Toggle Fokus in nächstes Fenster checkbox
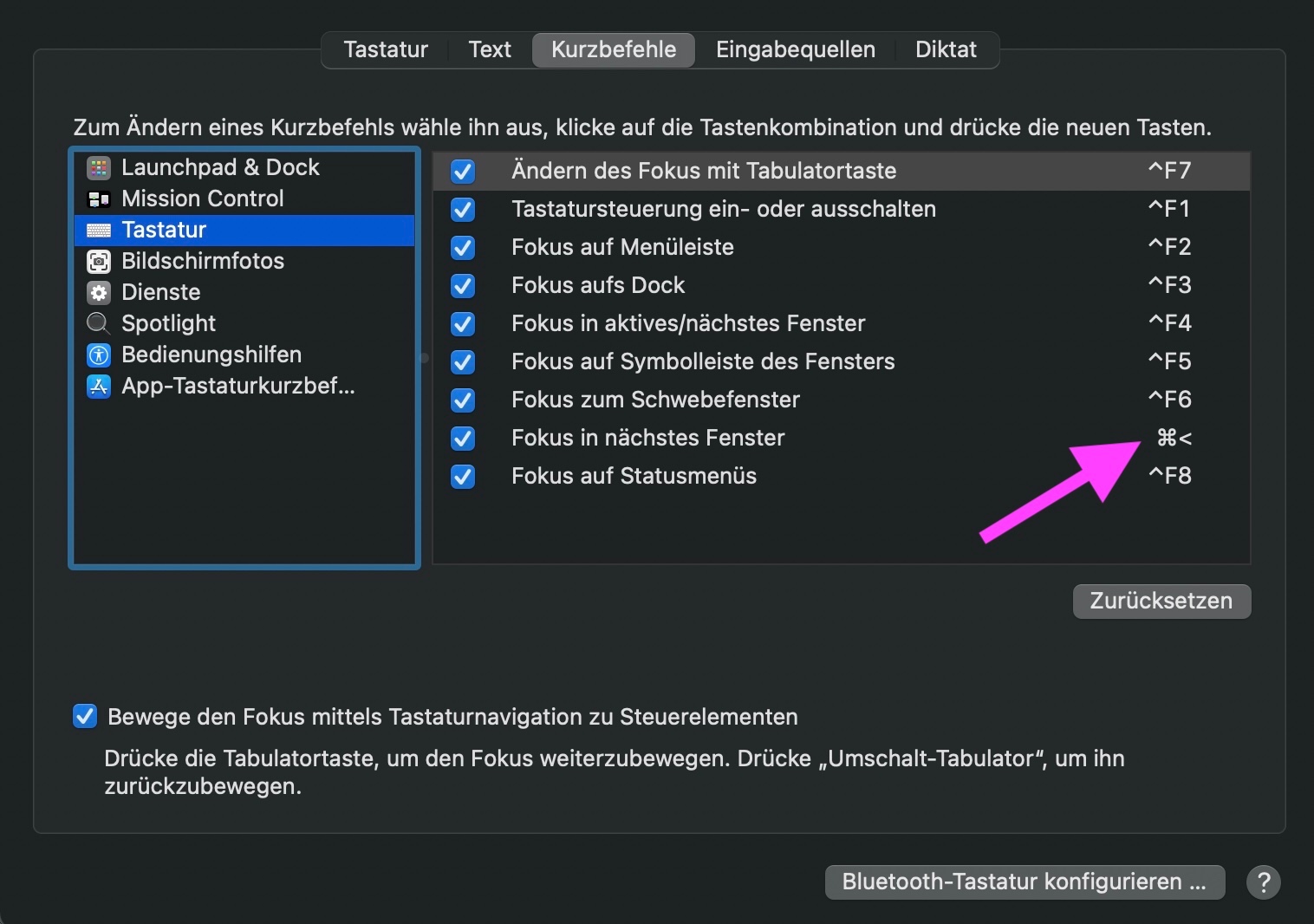The height and width of the screenshot is (924, 1314). pos(463,438)
